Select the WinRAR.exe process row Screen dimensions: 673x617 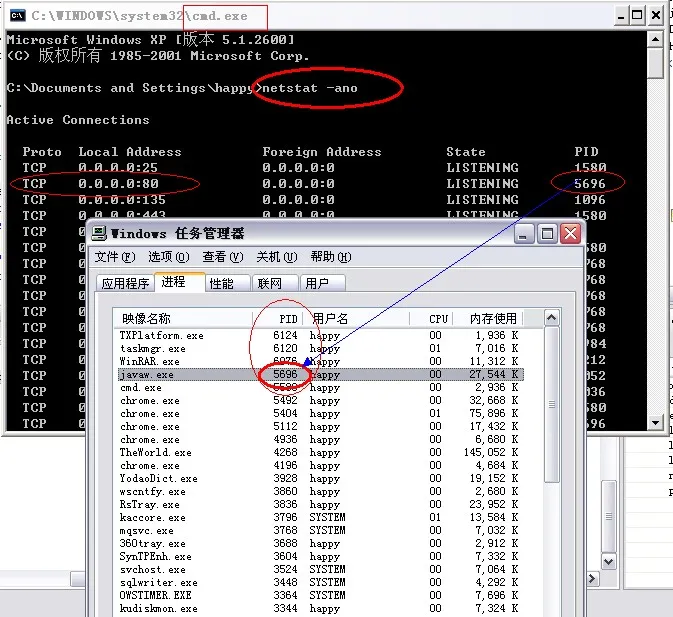(321, 361)
